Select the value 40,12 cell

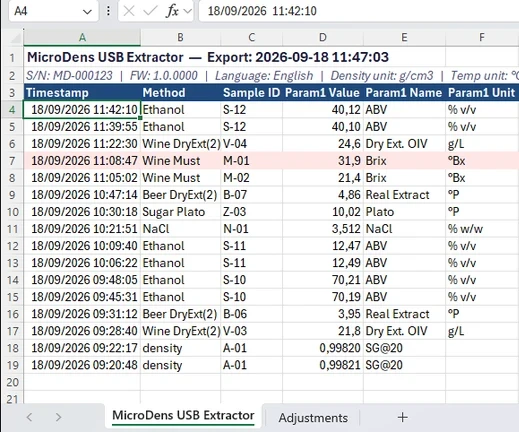(x=323, y=110)
